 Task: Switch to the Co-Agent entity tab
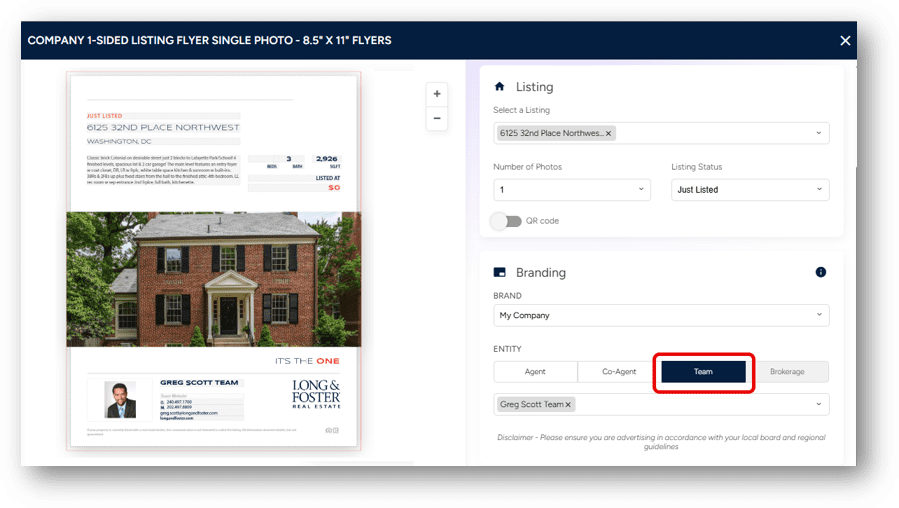[619, 372]
